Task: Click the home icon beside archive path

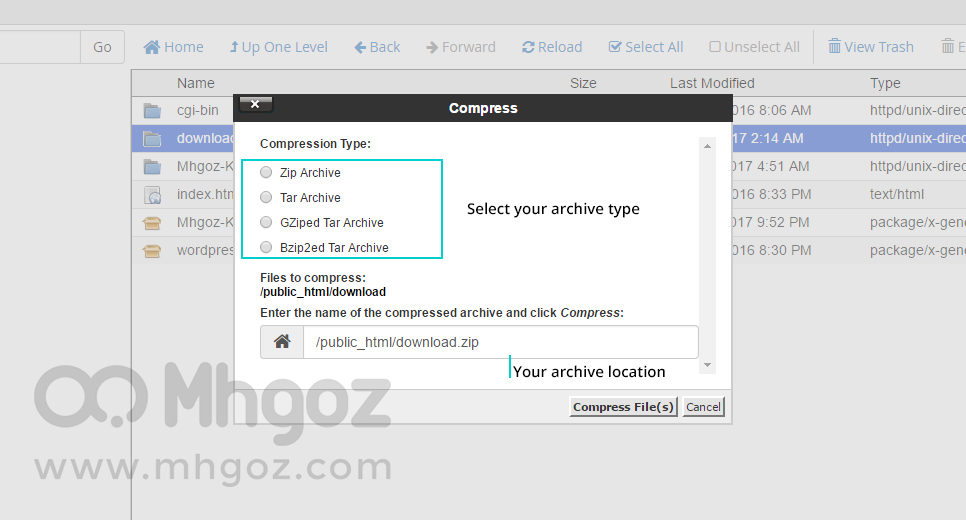Action: pyautogui.click(x=282, y=342)
